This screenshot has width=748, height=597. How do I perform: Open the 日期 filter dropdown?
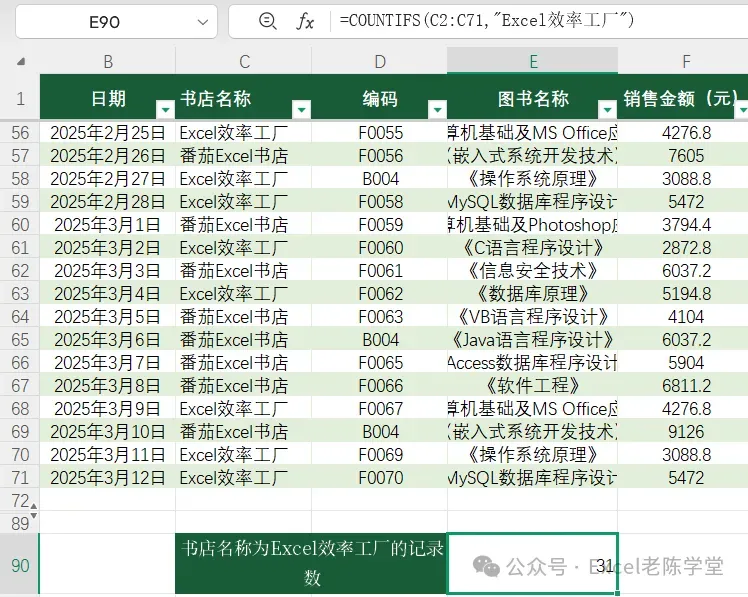click(166, 110)
